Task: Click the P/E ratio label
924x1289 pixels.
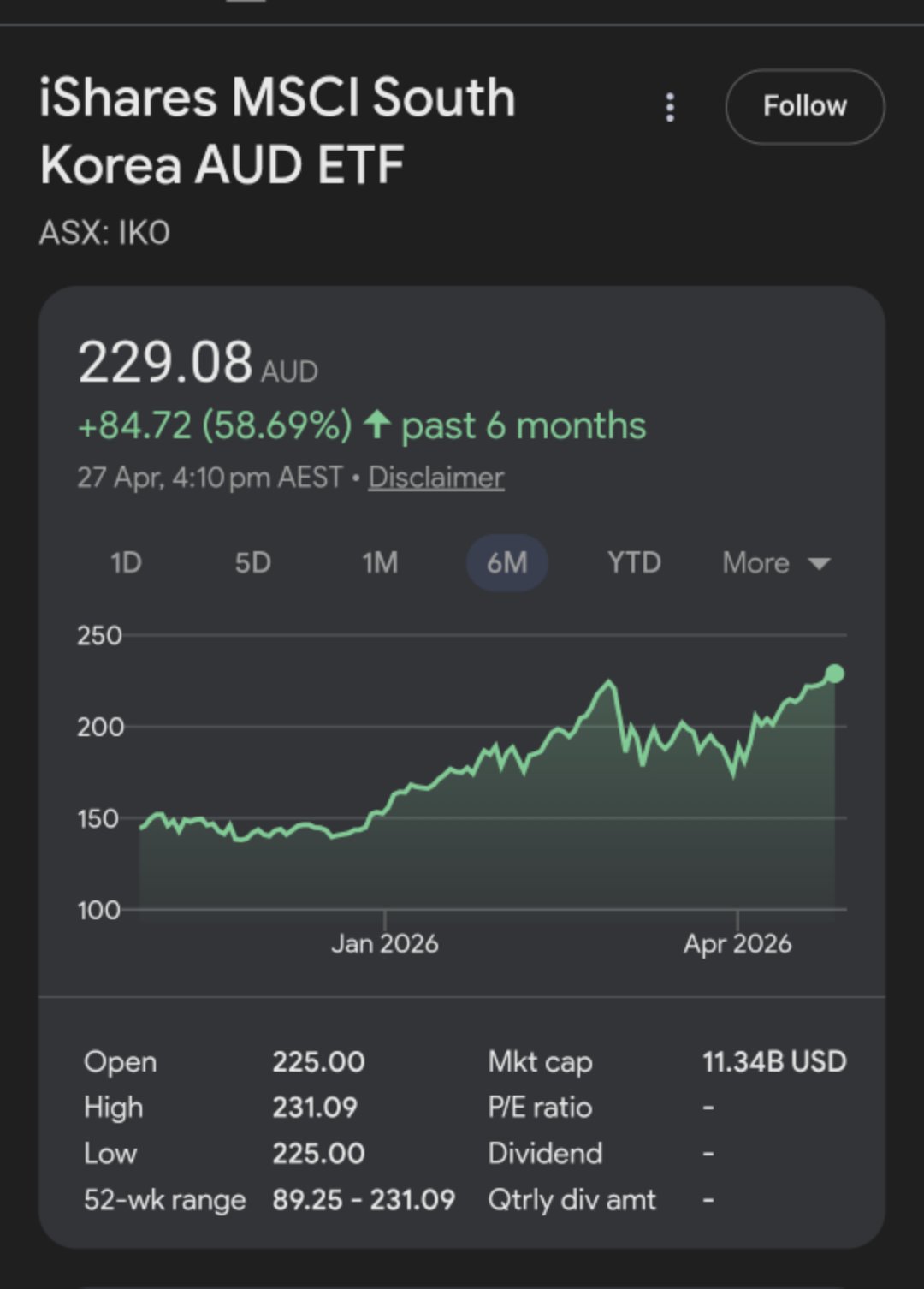Action: [x=540, y=1108]
